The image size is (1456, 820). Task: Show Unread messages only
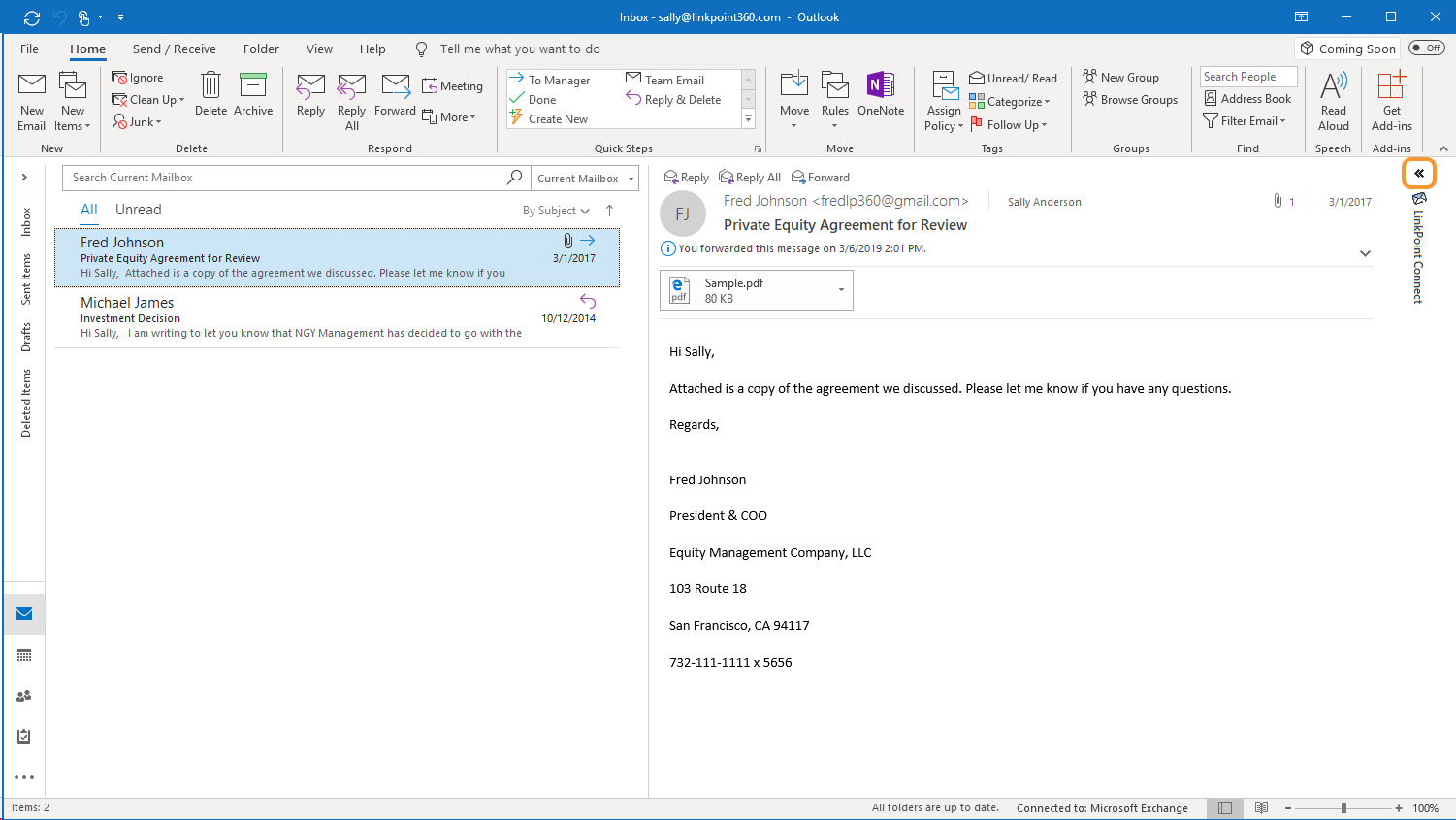point(139,210)
